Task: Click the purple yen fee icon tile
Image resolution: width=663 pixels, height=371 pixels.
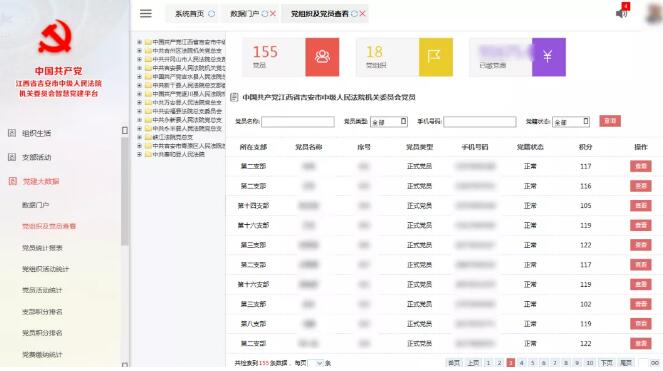Action: [548, 57]
